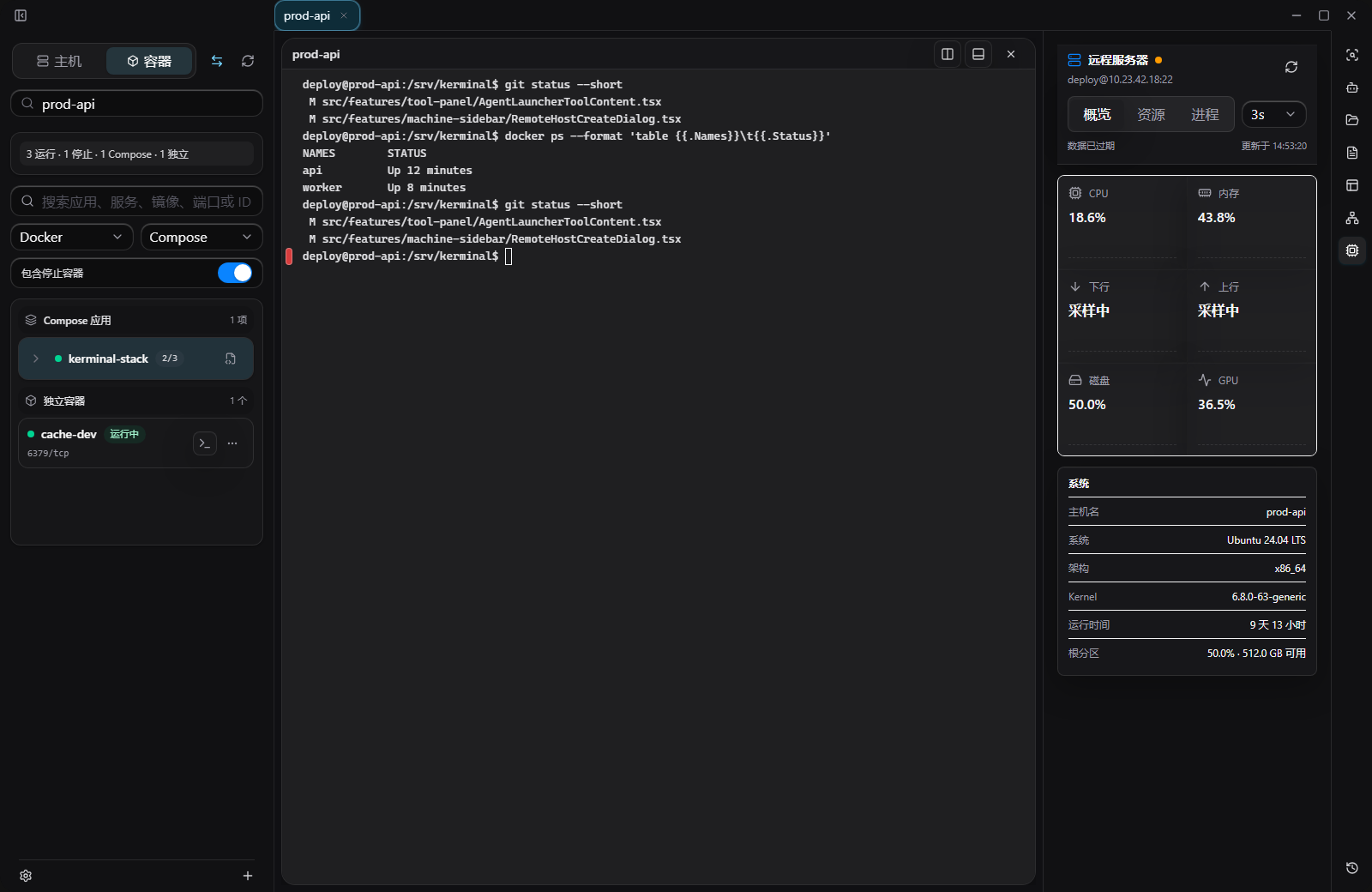Viewport: 1372px width, 892px height.
Task: Click the 内存 43.8% metric card
Action: [1252, 222]
